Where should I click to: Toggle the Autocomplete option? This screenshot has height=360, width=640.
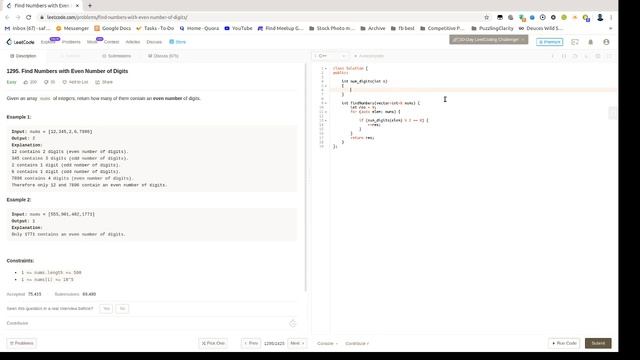pyautogui.click(x=369, y=56)
